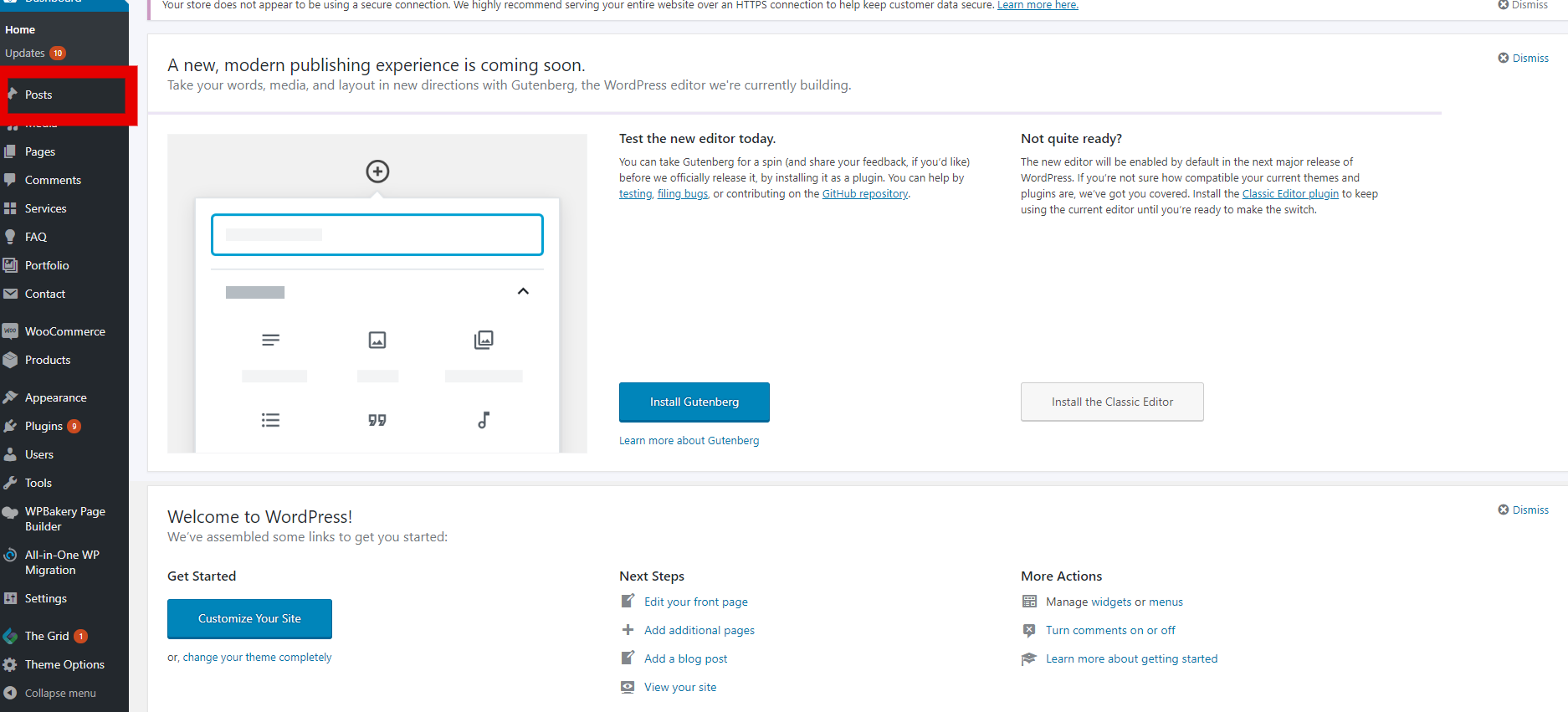
Task: Click the Edit your front page icon
Action: tap(628, 601)
